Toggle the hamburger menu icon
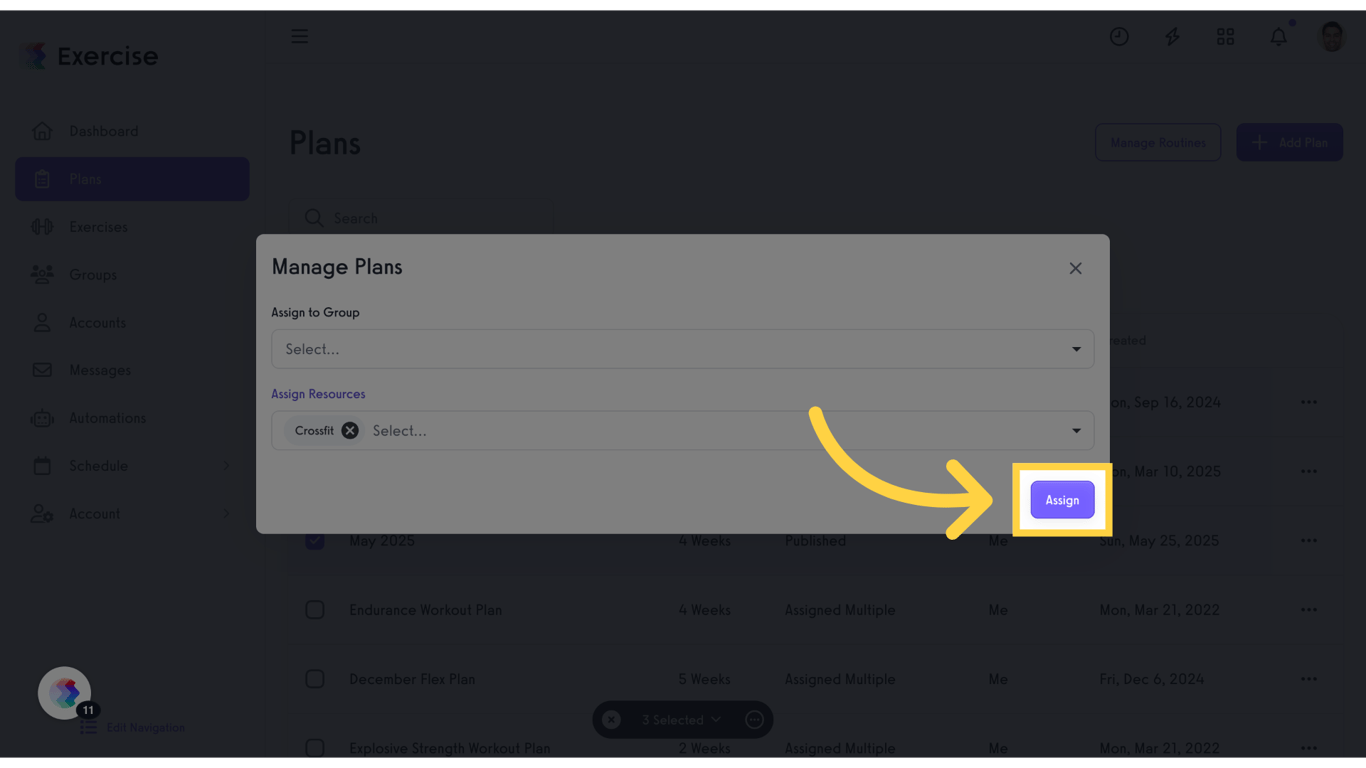This screenshot has height=768, width=1366. click(300, 37)
